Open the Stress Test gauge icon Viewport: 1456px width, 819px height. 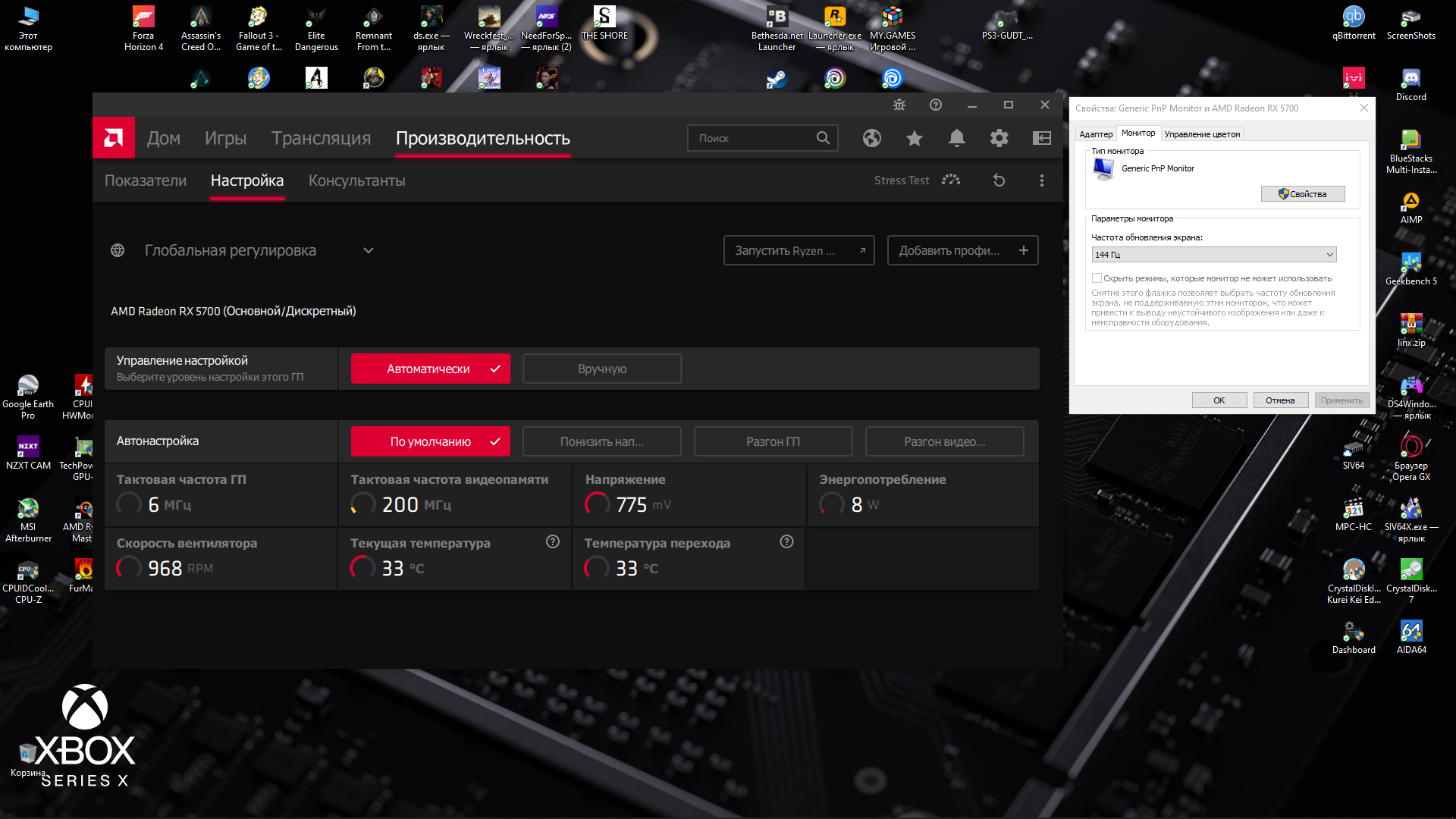[951, 180]
